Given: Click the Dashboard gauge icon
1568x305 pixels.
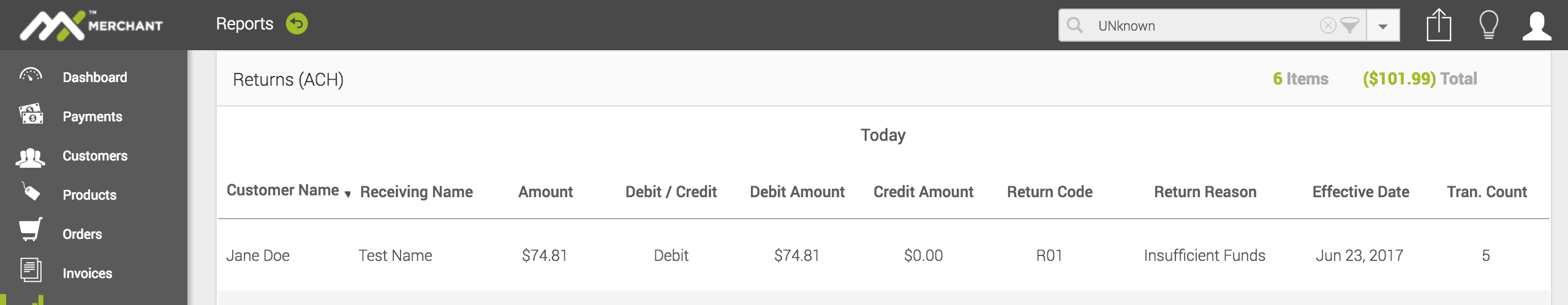Looking at the screenshot, I should pos(31,76).
